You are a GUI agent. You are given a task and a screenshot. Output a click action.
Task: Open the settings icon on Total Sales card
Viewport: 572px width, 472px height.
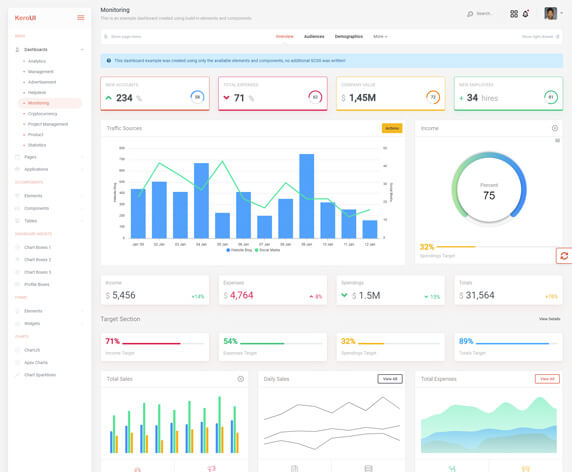tap(240, 379)
